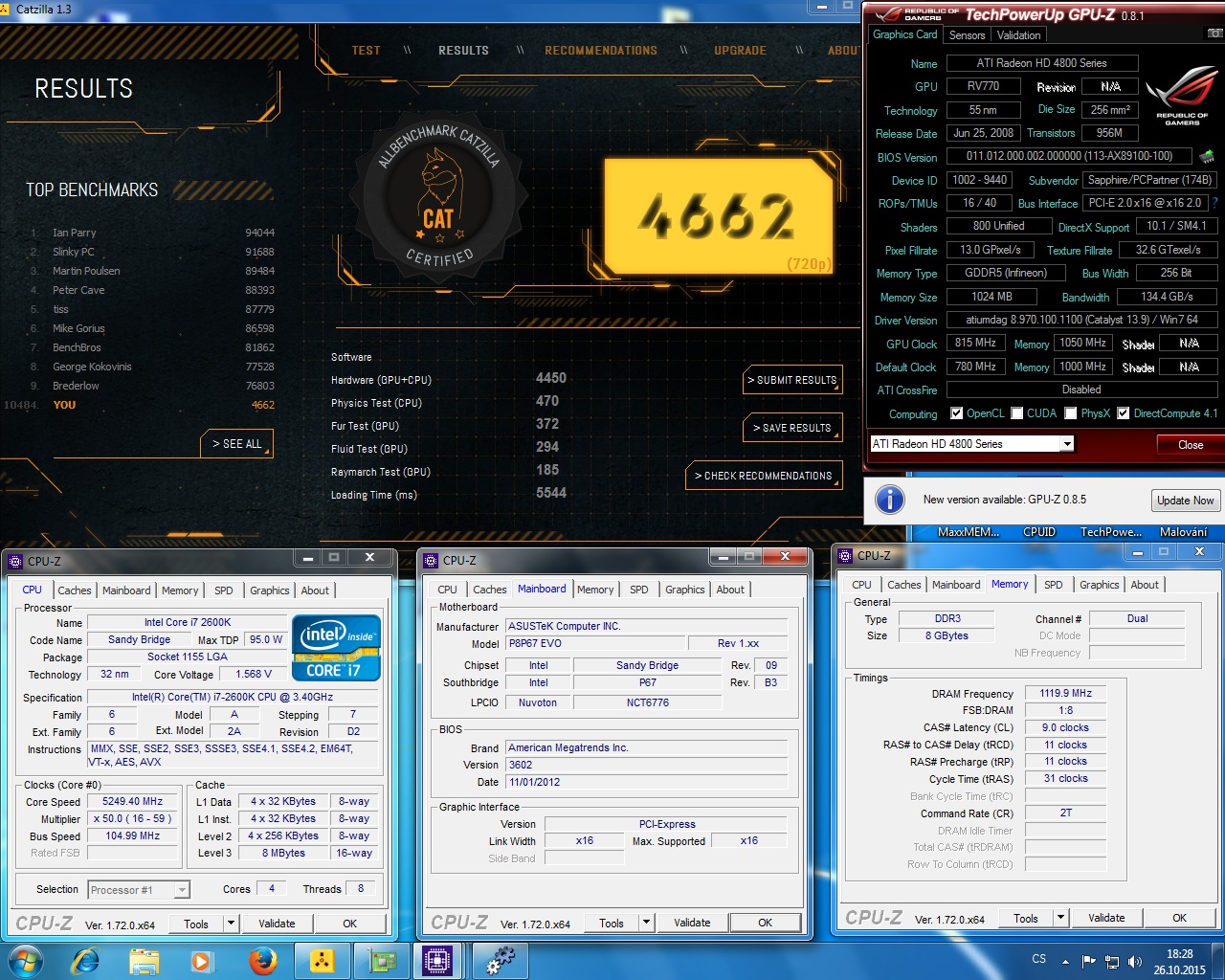Viewport: 1225px width, 980px height.
Task: Click the GPU-Z camera screenshot icon
Action: (x=1214, y=33)
